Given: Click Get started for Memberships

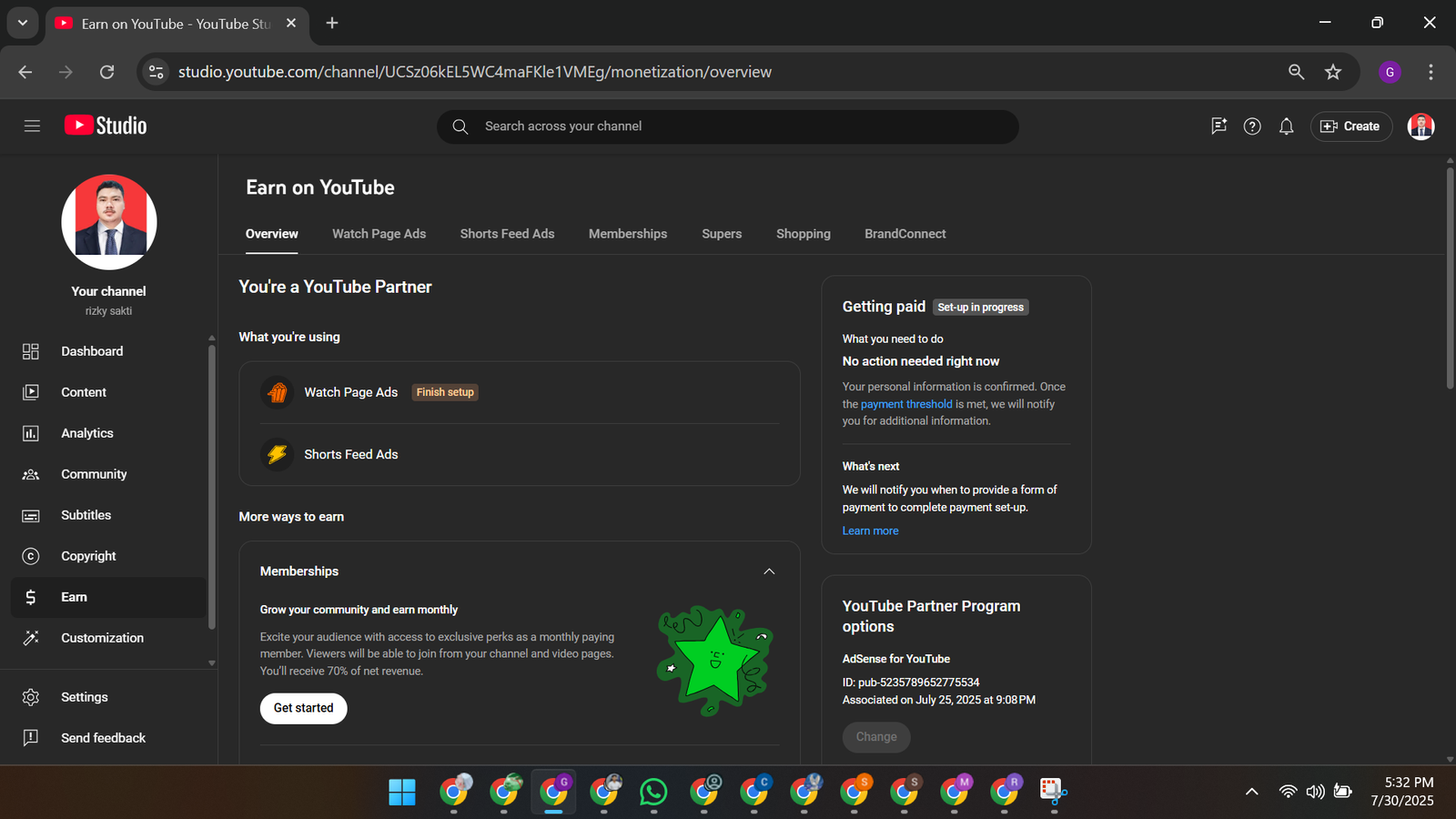Looking at the screenshot, I should (x=304, y=708).
